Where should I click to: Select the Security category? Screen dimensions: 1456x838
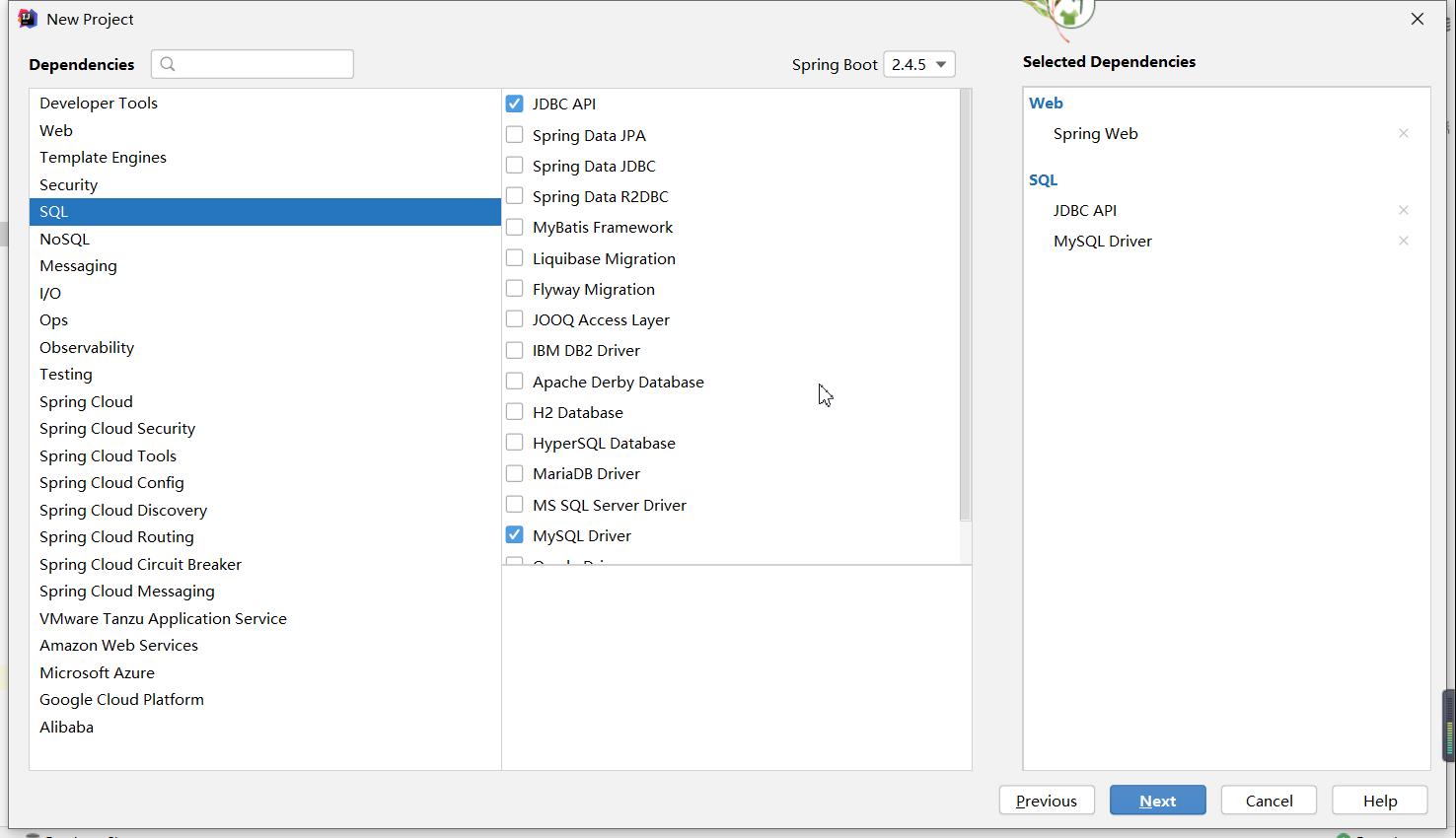pos(264,184)
